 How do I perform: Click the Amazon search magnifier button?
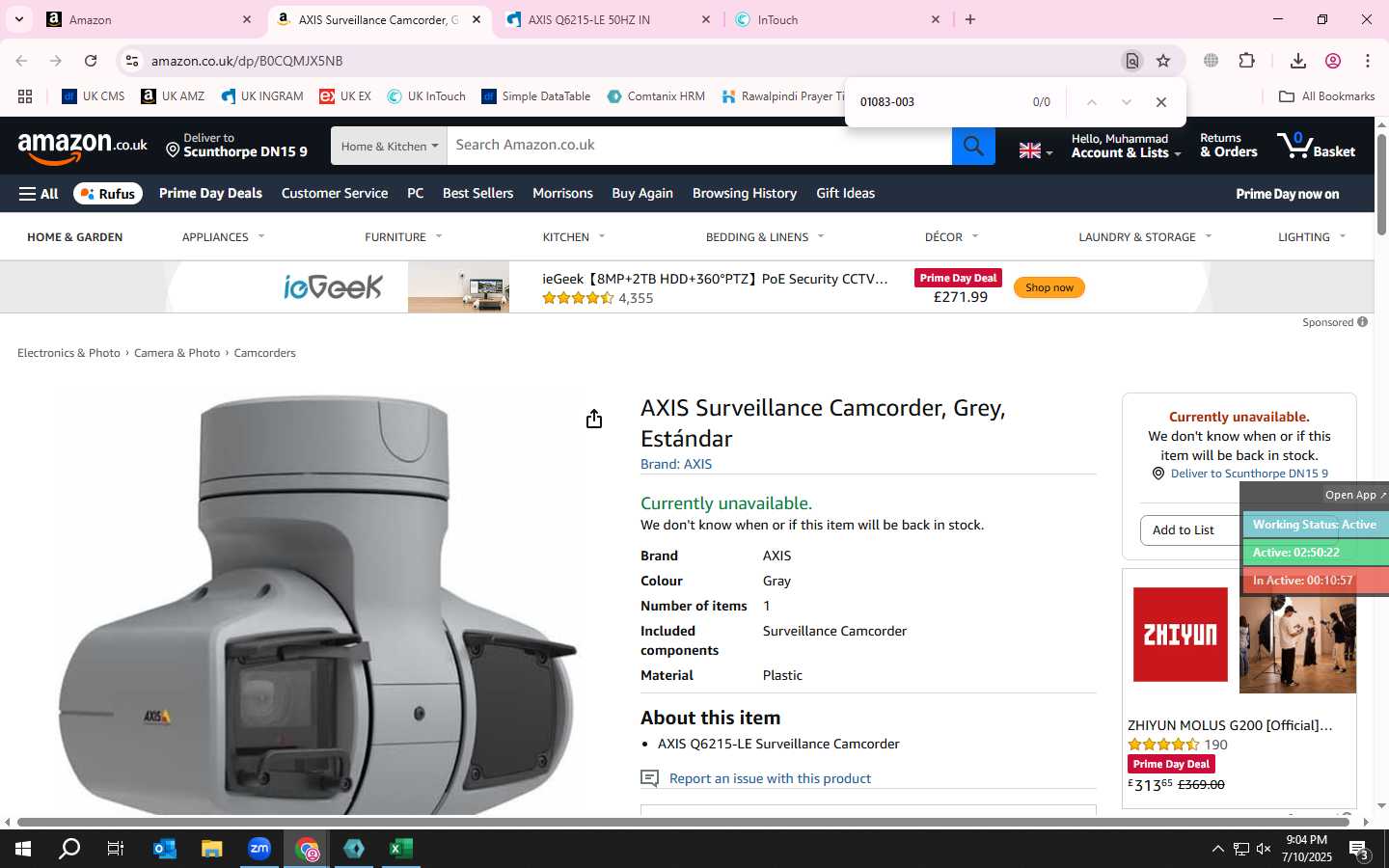click(x=973, y=146)
